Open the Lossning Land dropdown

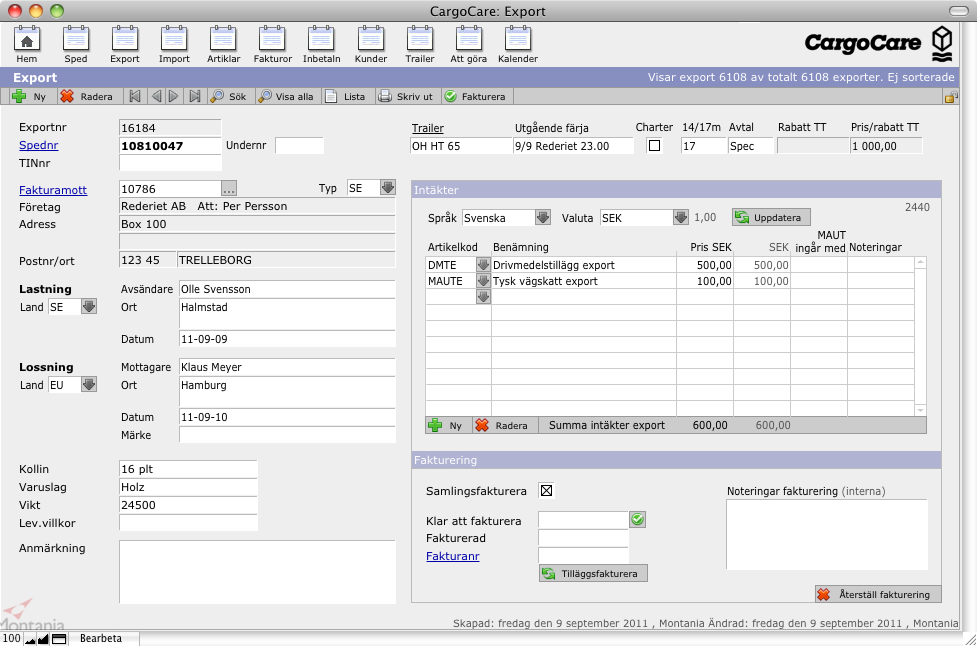click(89, 384)
